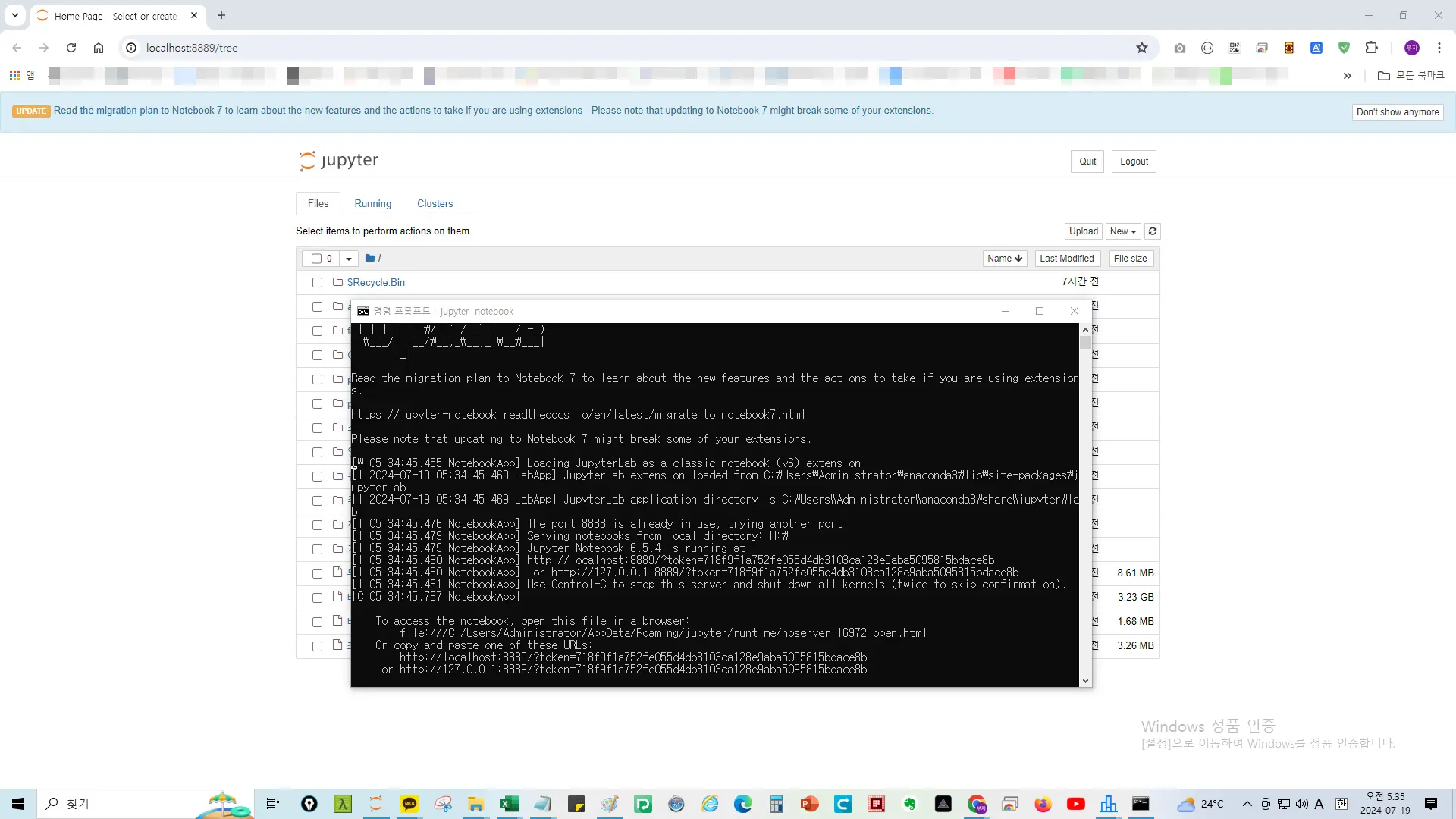Image resolution: width=1456 pixels, height=819 pixels.
Task: Click the Last Modified column header
Action: (1066, 258)
